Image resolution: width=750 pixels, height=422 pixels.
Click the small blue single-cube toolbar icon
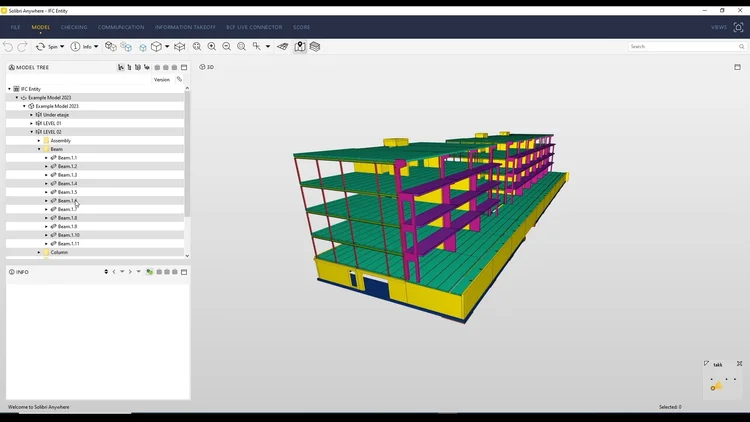click(x=143, y=47)
